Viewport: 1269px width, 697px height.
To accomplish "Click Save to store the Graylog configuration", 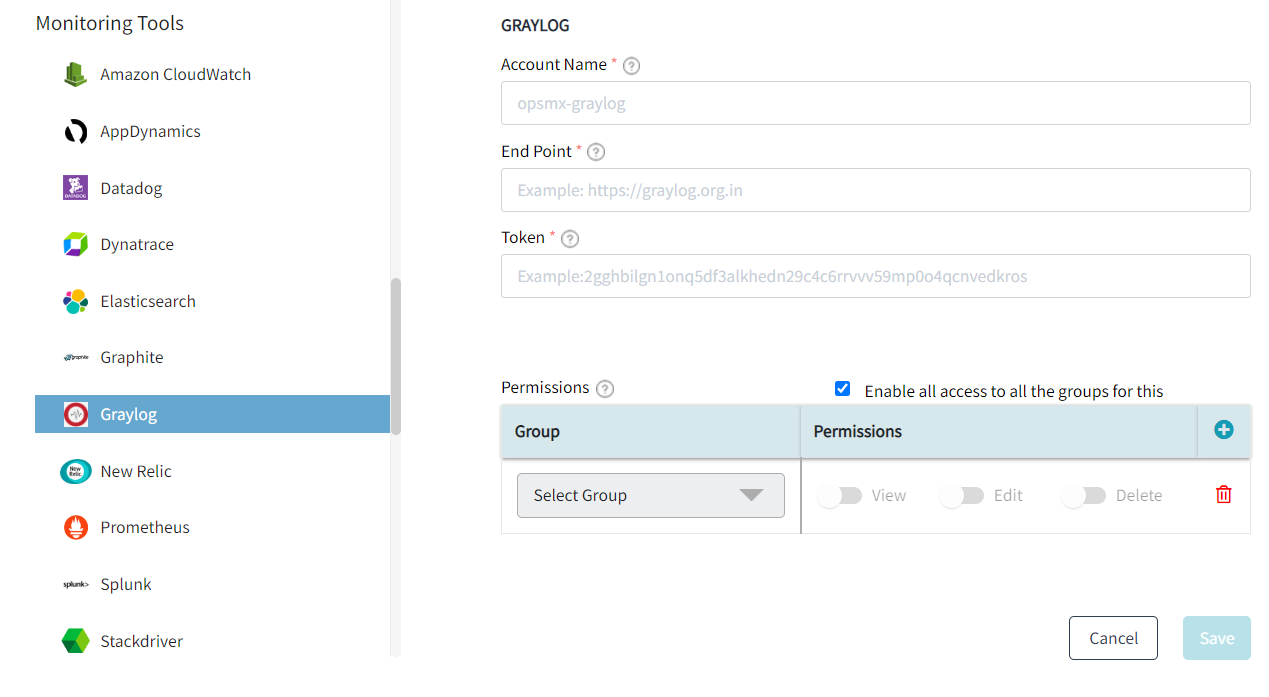I will click(x=1216, y=637).
